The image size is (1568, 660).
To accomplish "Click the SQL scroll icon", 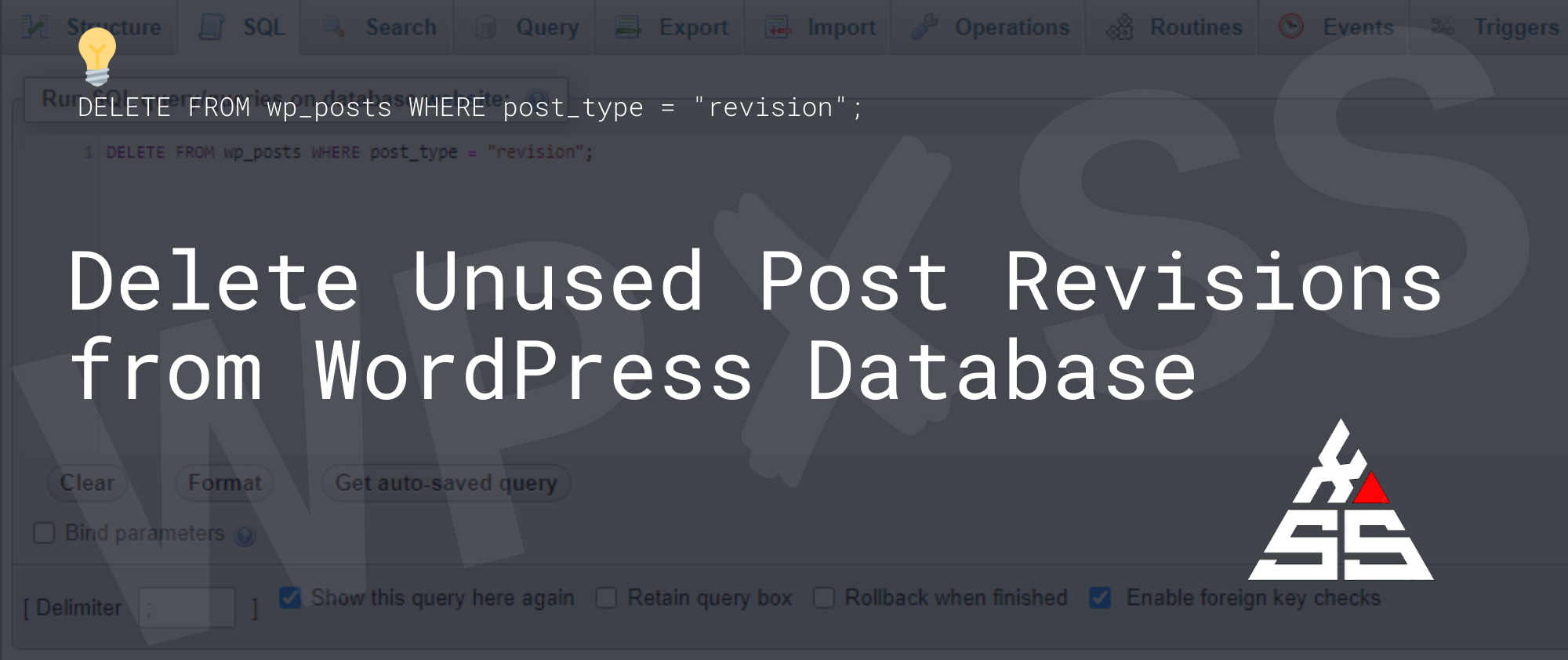I will pyautogui.click(x=211, y=27).
